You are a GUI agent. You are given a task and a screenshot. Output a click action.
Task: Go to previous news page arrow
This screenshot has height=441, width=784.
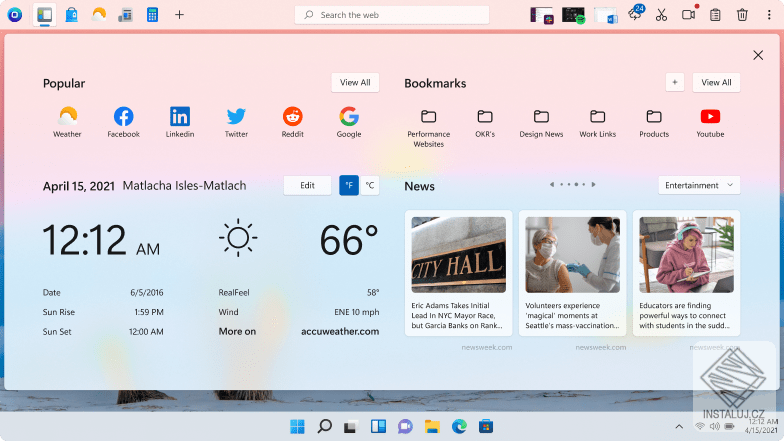point(552,184)
